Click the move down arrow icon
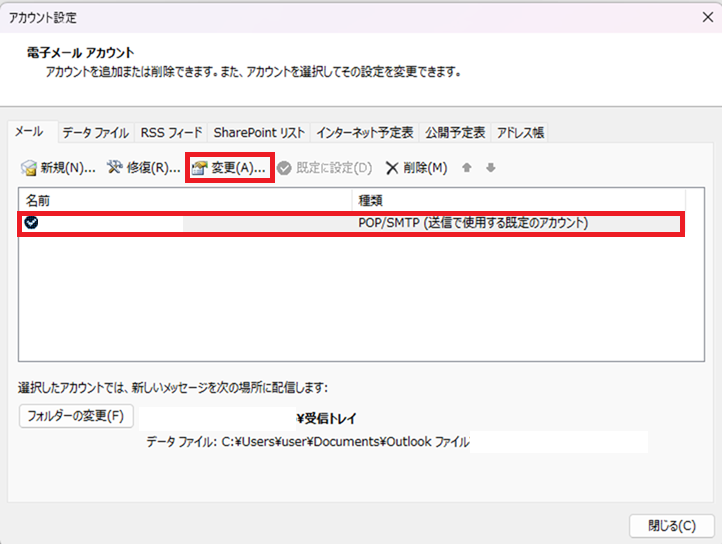Viewport: 722px width, 544px height. click(x=490, y=168)
